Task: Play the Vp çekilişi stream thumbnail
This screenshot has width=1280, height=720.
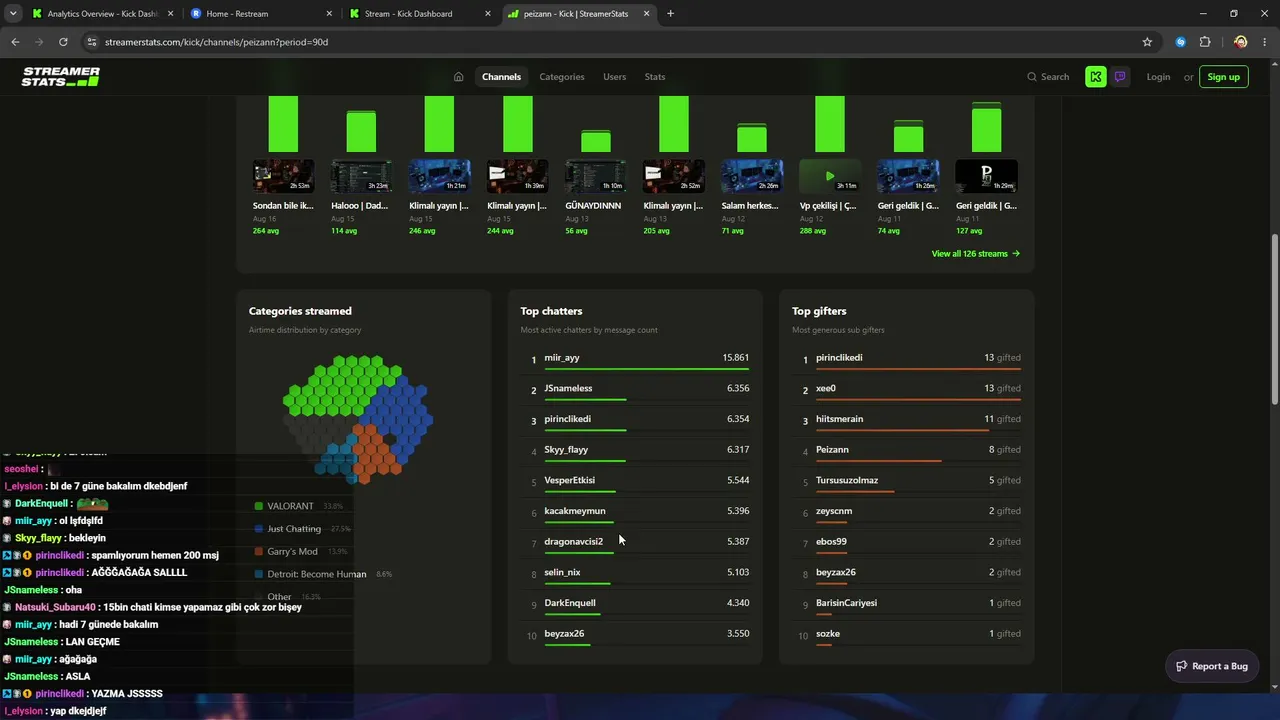Action: [830, 176]
